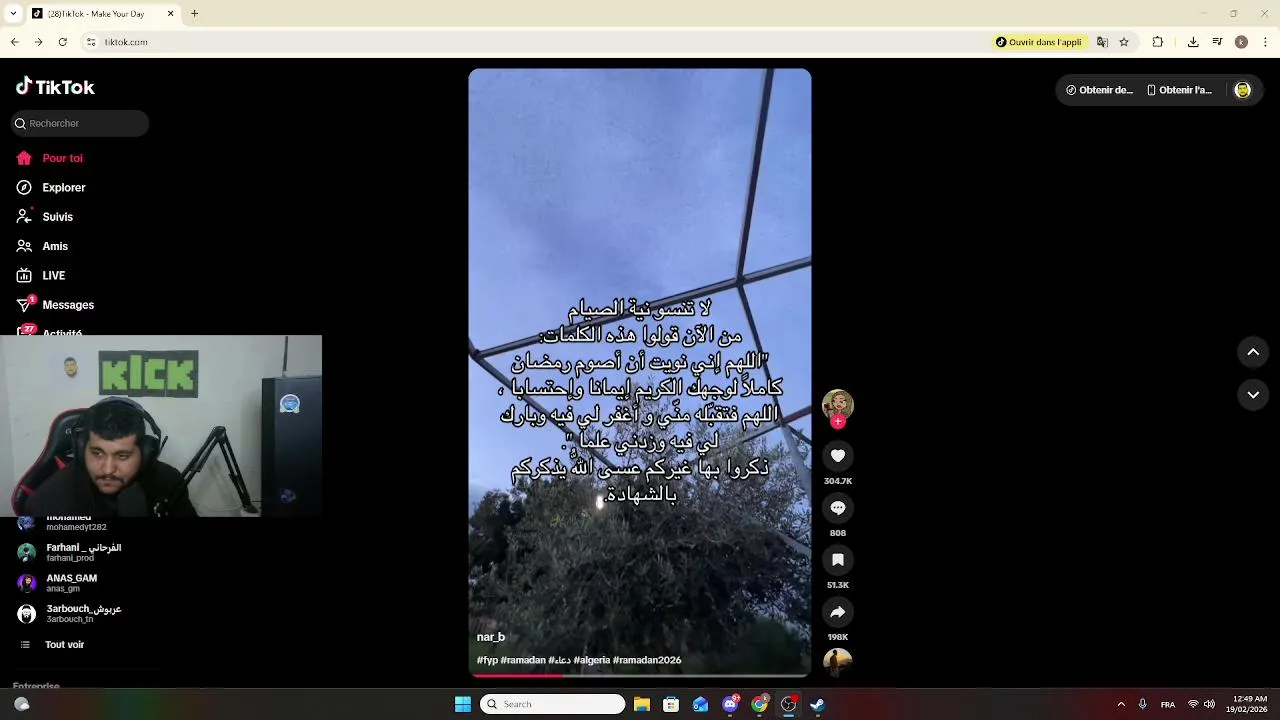Open the #ramadan2026 hashtag
This screenshot has width=1280, height=720.
[x=647, y=660]
